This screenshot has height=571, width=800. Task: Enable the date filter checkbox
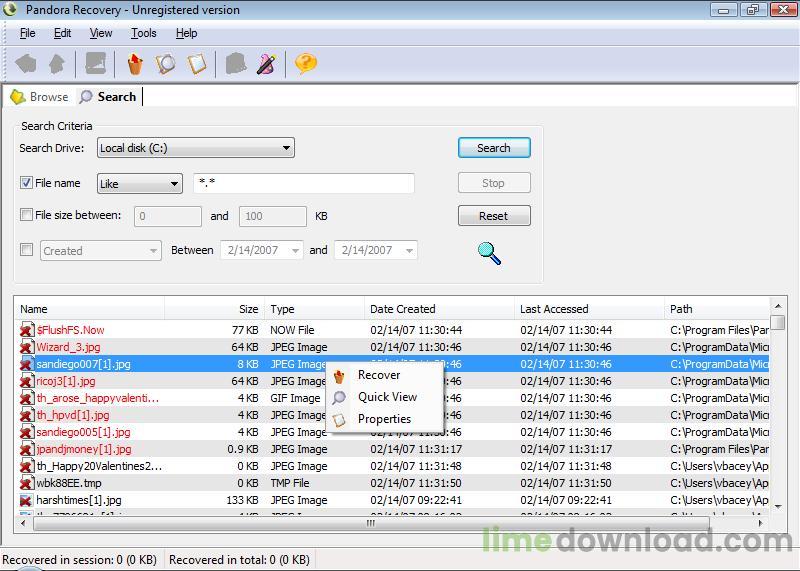pos(27,250)
